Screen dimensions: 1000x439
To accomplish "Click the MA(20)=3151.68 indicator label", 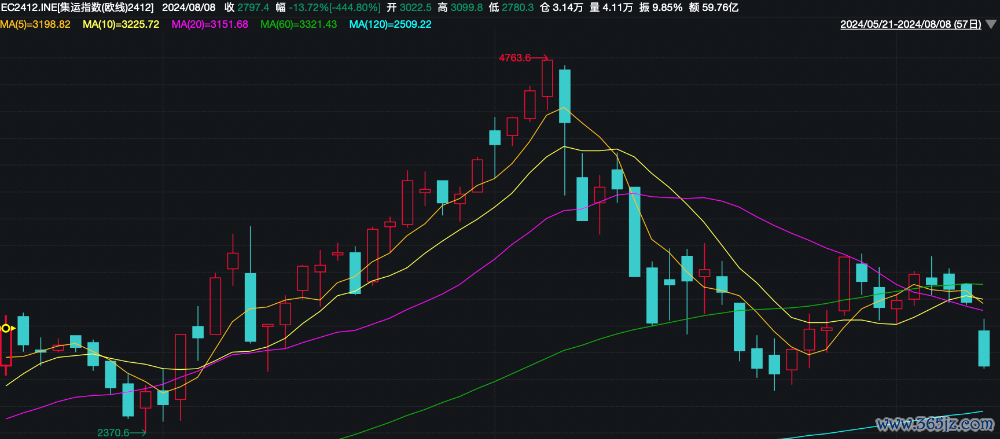I will (210, 25).
